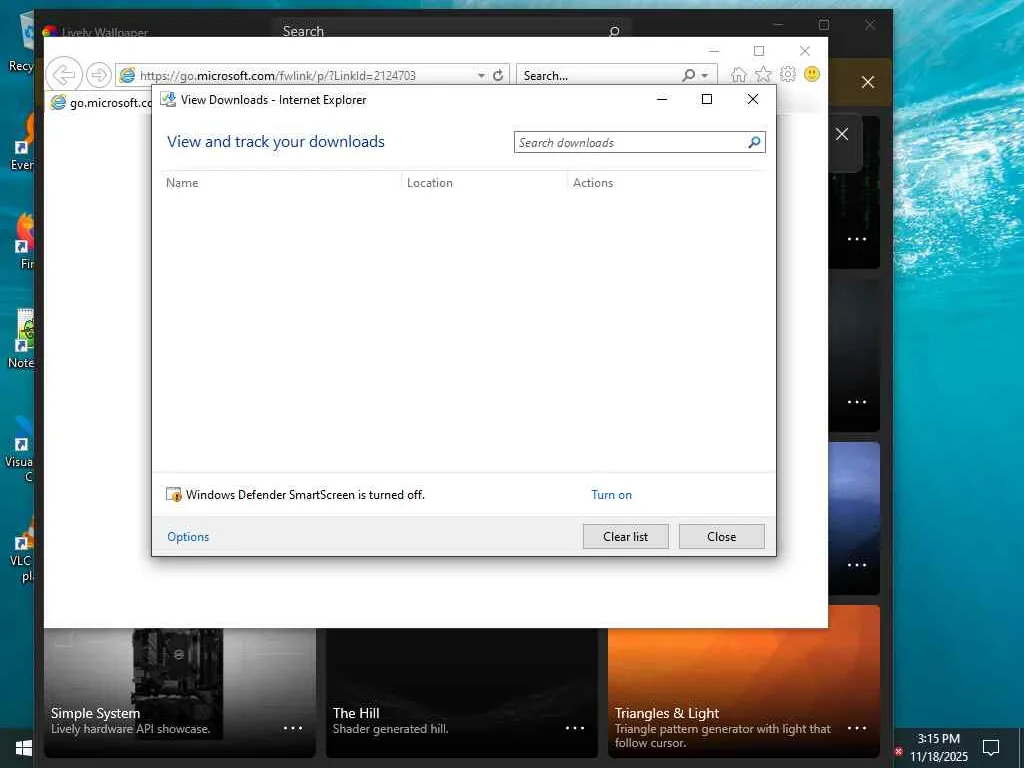Click the IE search magnifier icon
Image resolution: width=1024 pixels, height=768 pixels.
[688, 76]
